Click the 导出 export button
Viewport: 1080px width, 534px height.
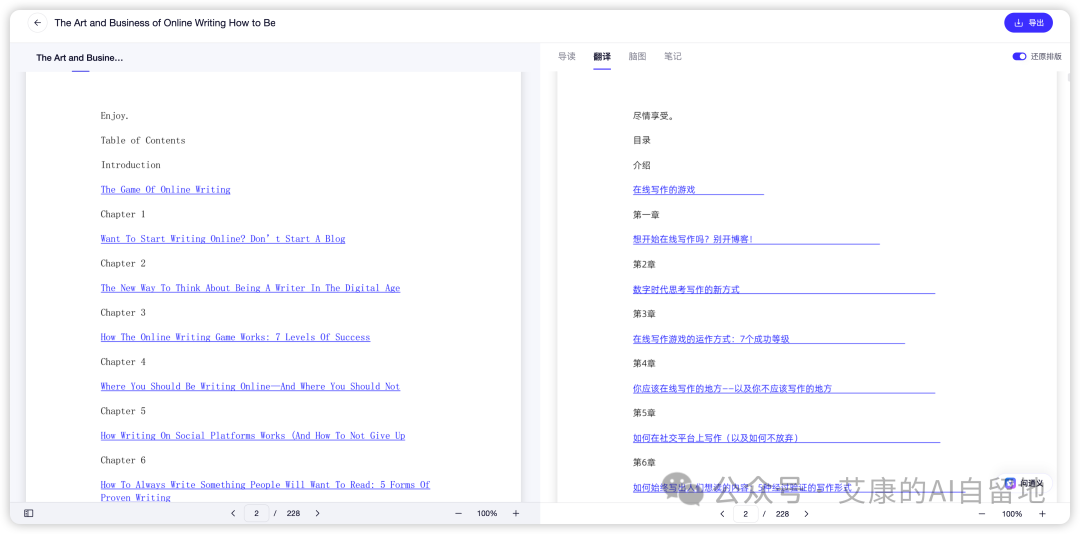(x=1028, y=23)
